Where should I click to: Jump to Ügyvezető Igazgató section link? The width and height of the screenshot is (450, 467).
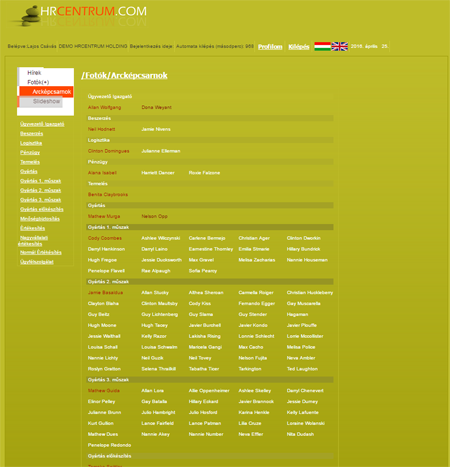[42, 124]
